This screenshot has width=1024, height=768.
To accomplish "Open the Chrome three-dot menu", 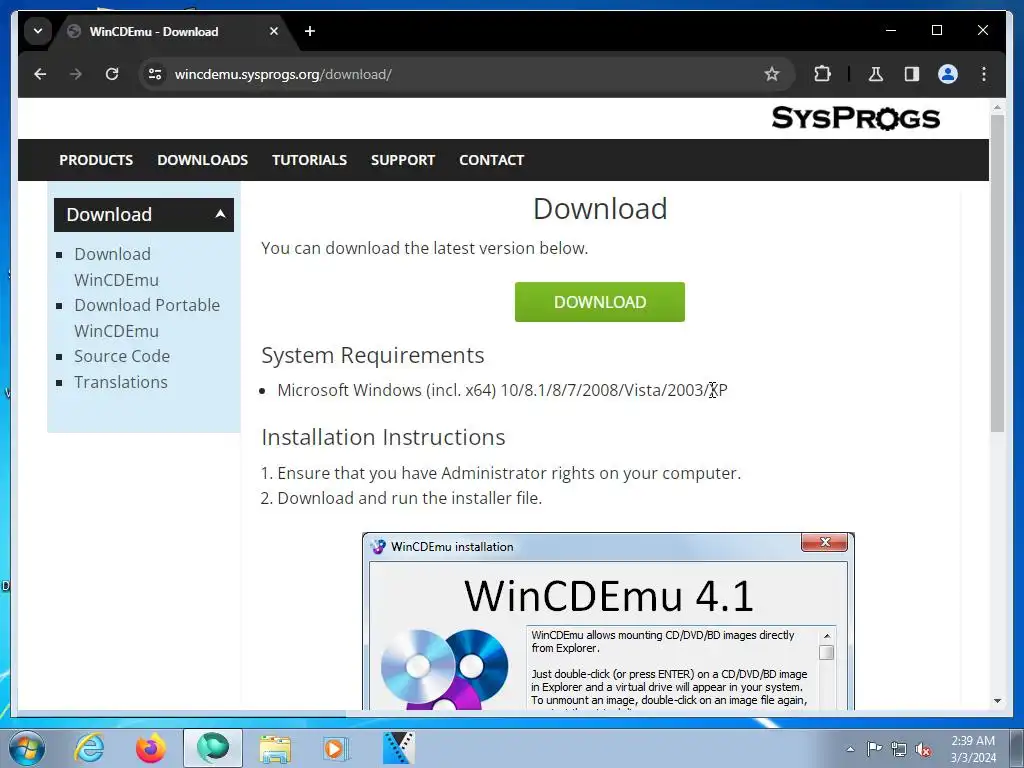I will coord(984,74).
